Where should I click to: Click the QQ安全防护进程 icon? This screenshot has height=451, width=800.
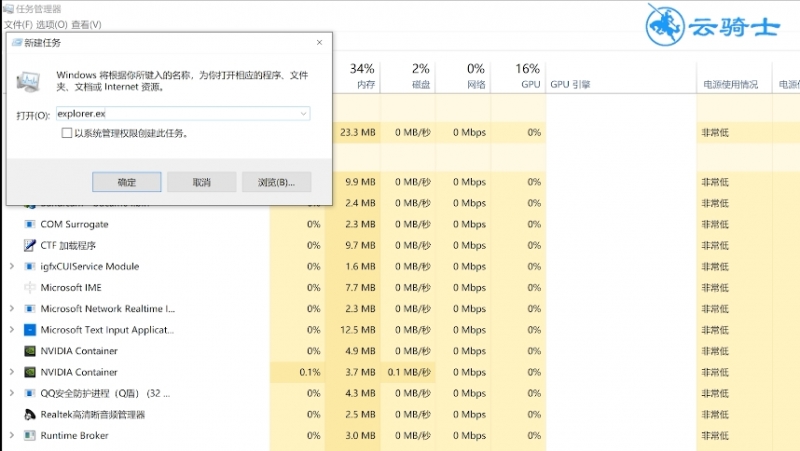click(30, 393)
